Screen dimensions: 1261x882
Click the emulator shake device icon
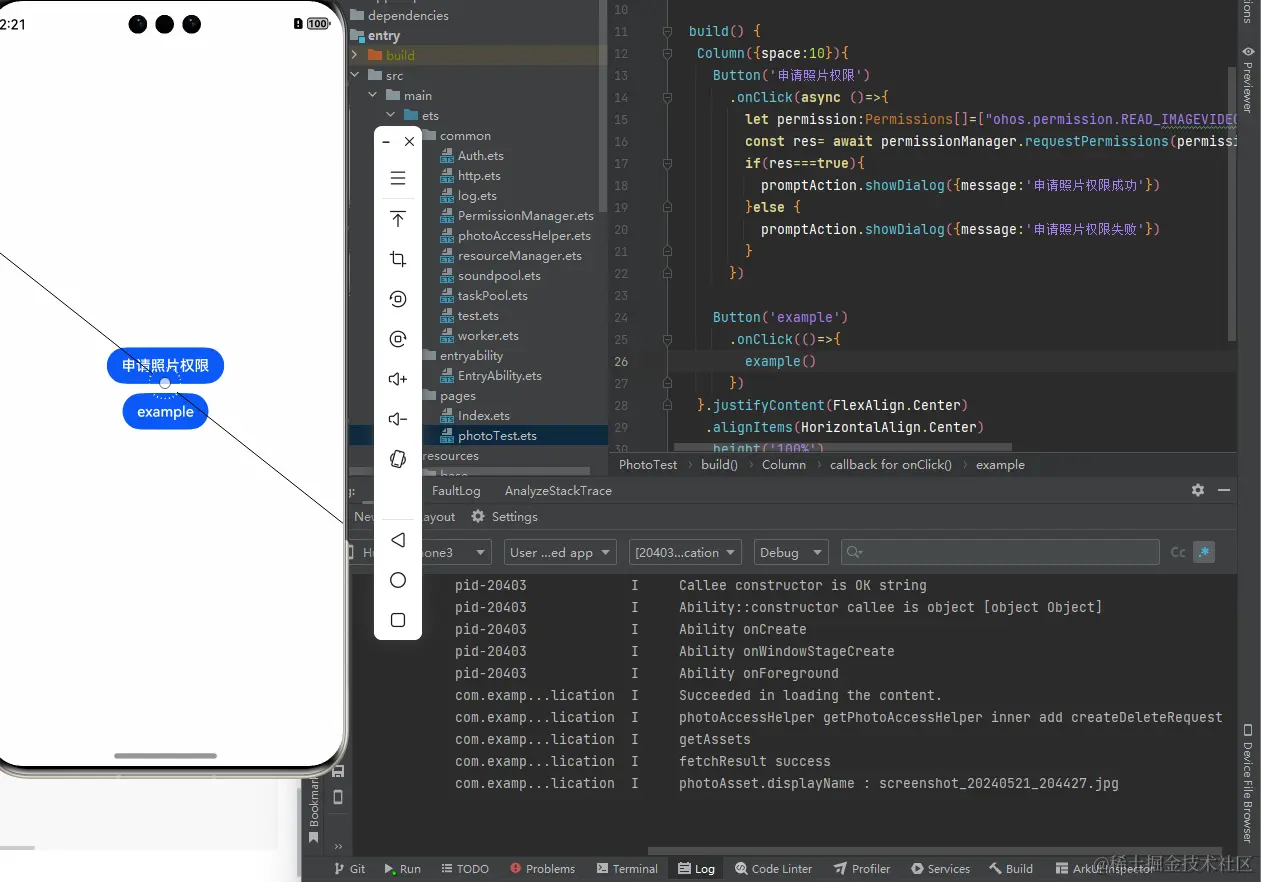[398, 459]
